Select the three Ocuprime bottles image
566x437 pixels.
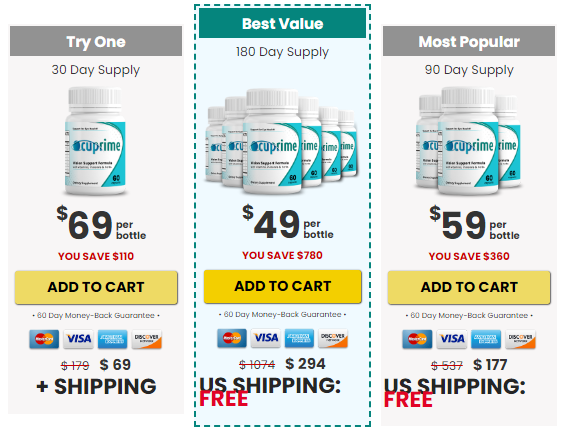(x=469, y=141)
